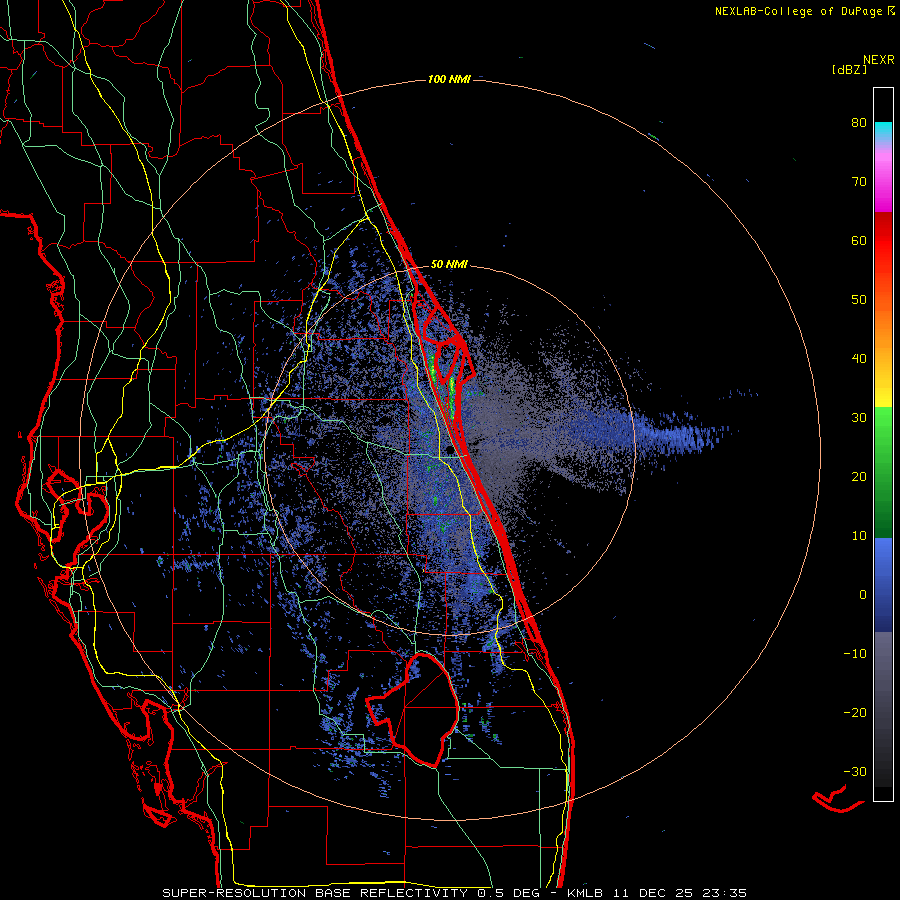The width and height of the screenshot is (900, 900).
Task: Click the 40 value on the dBZ scale
Action: (859, 359)
